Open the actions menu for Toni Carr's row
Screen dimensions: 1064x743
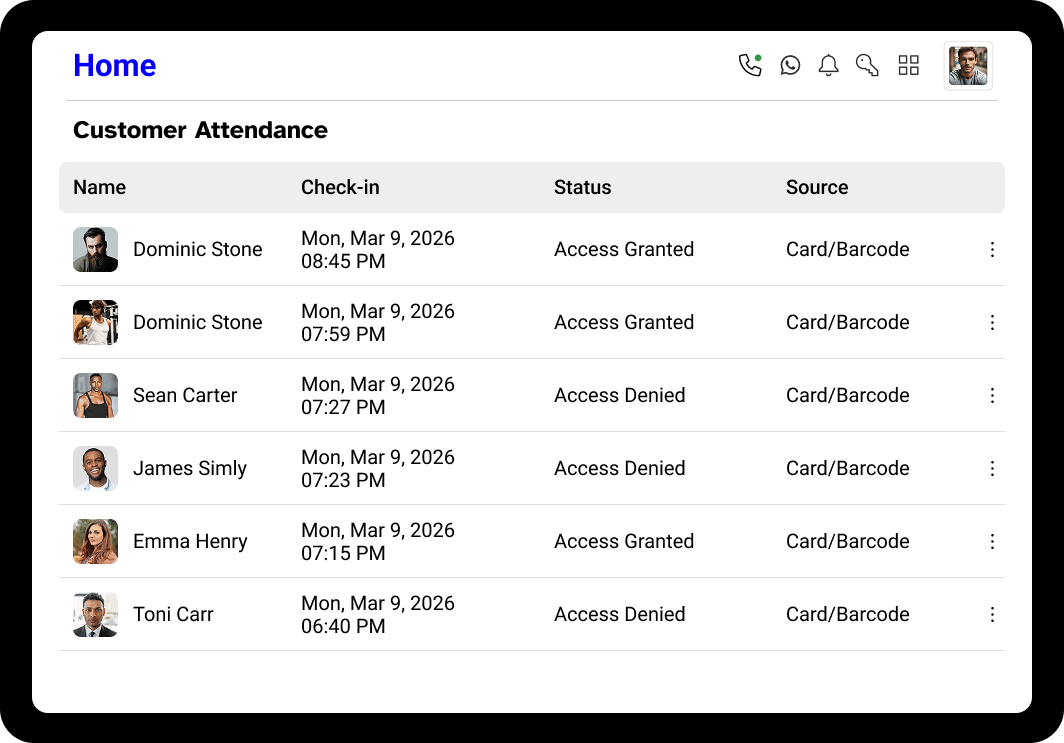pyautogui.click(x=992, y=614)
